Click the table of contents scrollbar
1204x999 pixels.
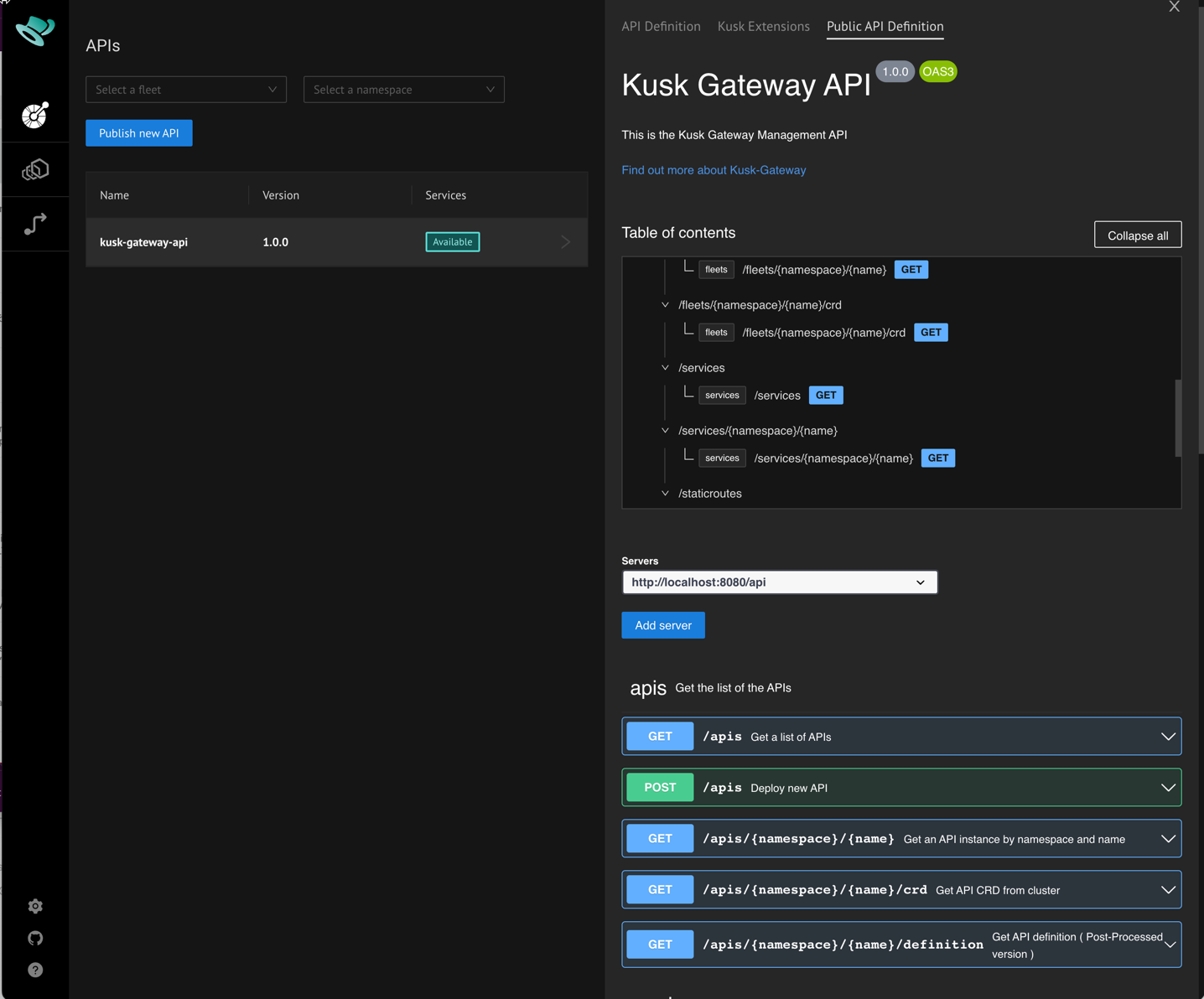(x=1178, y=418)
